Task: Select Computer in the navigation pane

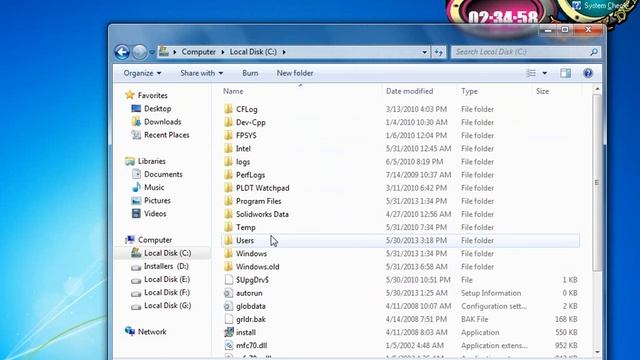Action: click(155, 240)
